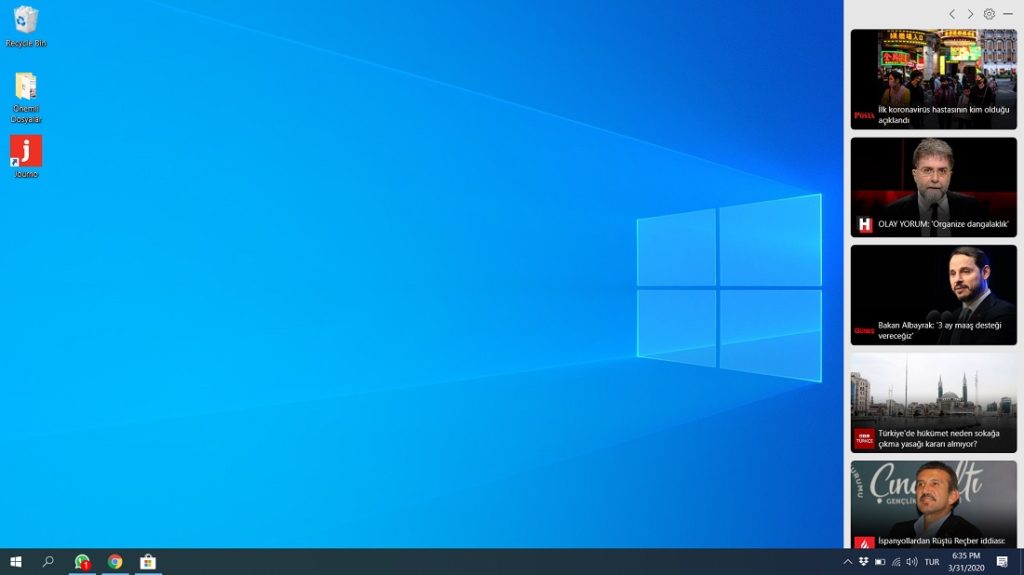
Task: Read headline 'Bakan Albayrak: 3 ay maaş desteği'
Action: click(x=939, y=331)
